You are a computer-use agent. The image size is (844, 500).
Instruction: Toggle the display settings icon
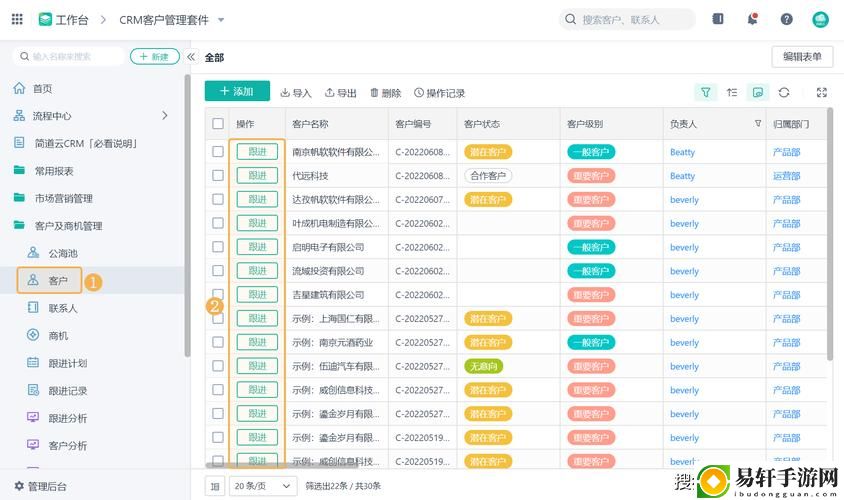click(757, 93)
